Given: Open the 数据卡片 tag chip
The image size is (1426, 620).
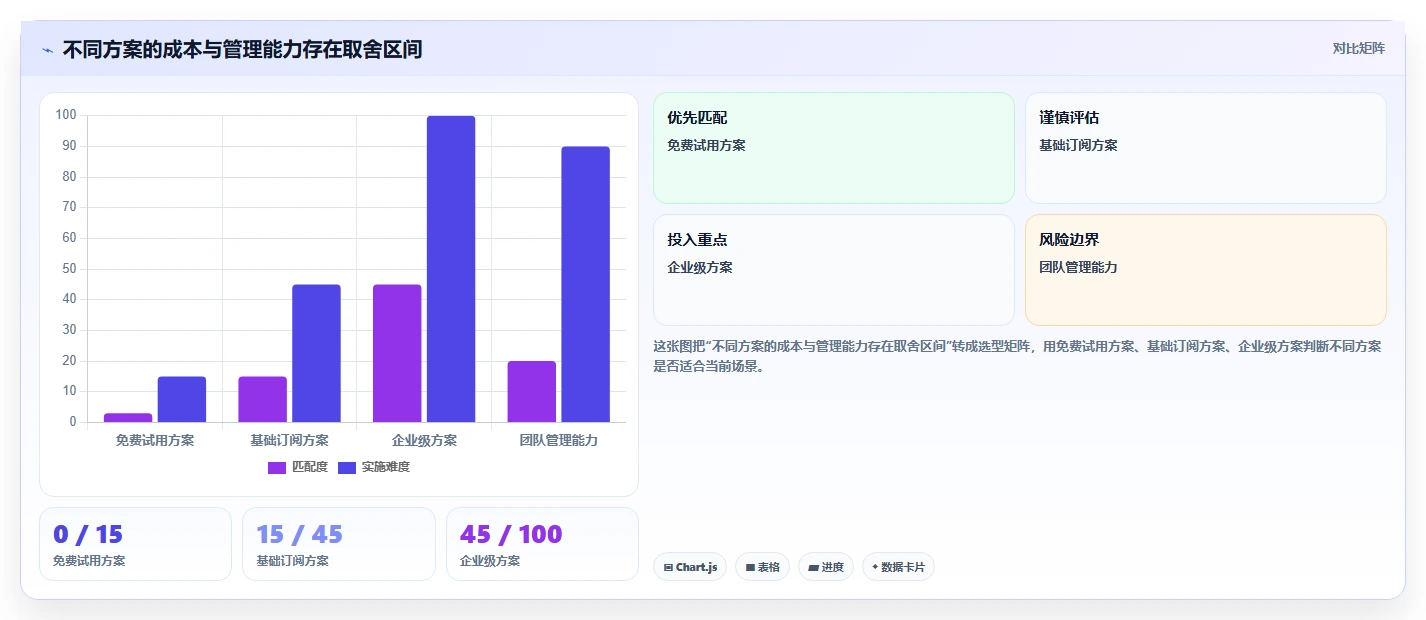Looking at the screenshot, I should [898, 567].
